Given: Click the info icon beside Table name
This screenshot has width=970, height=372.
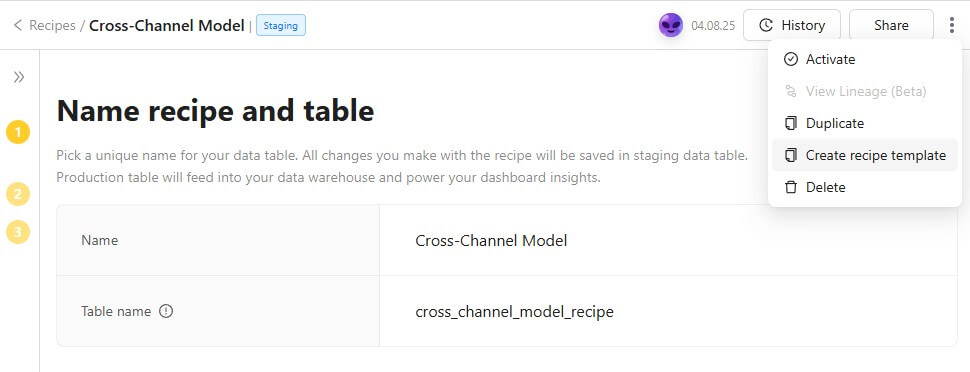Looking at the screenshot, I should click(166, 311).
